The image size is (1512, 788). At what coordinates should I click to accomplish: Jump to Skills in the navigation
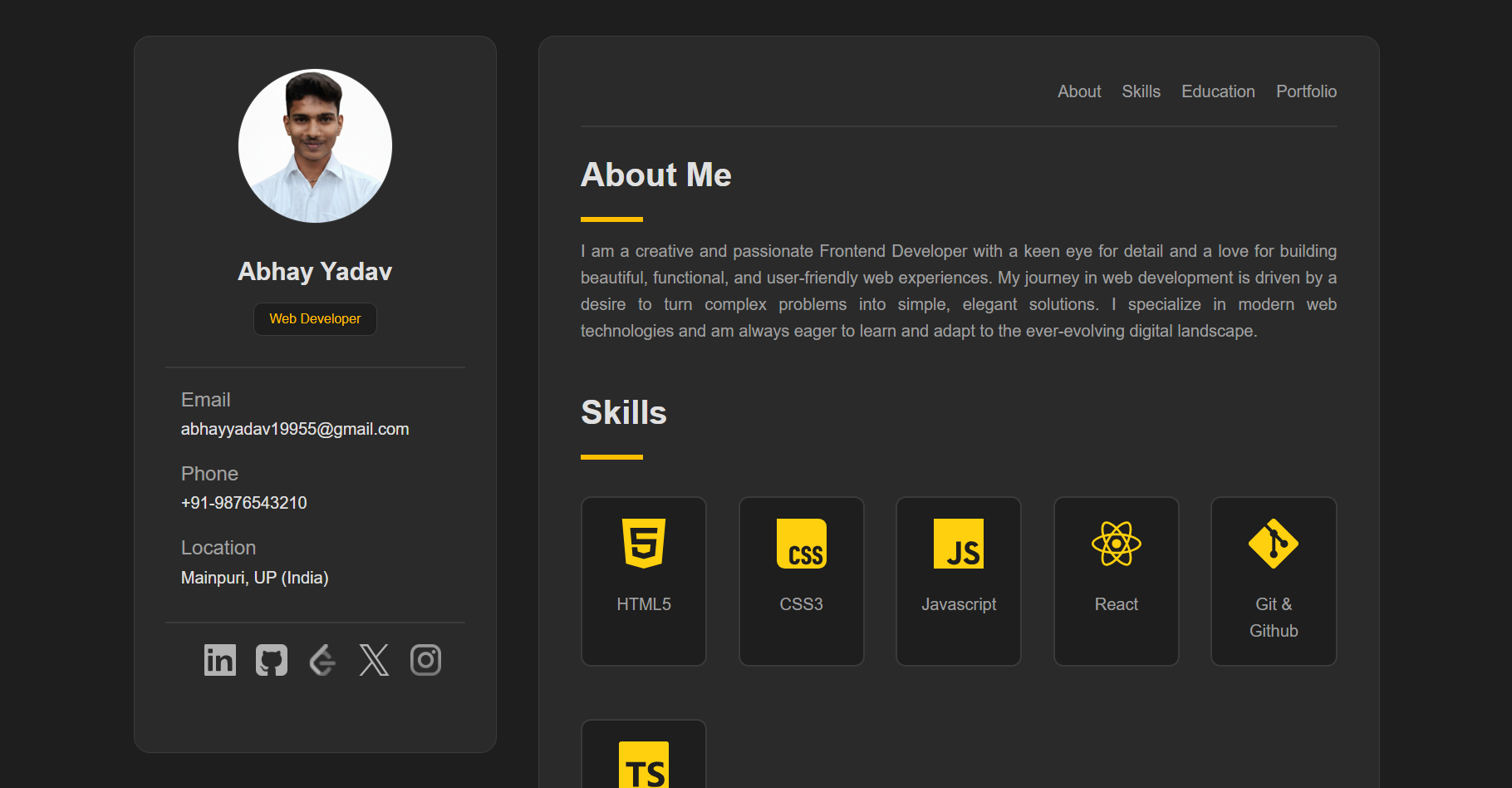click(x=1141, y=91)
